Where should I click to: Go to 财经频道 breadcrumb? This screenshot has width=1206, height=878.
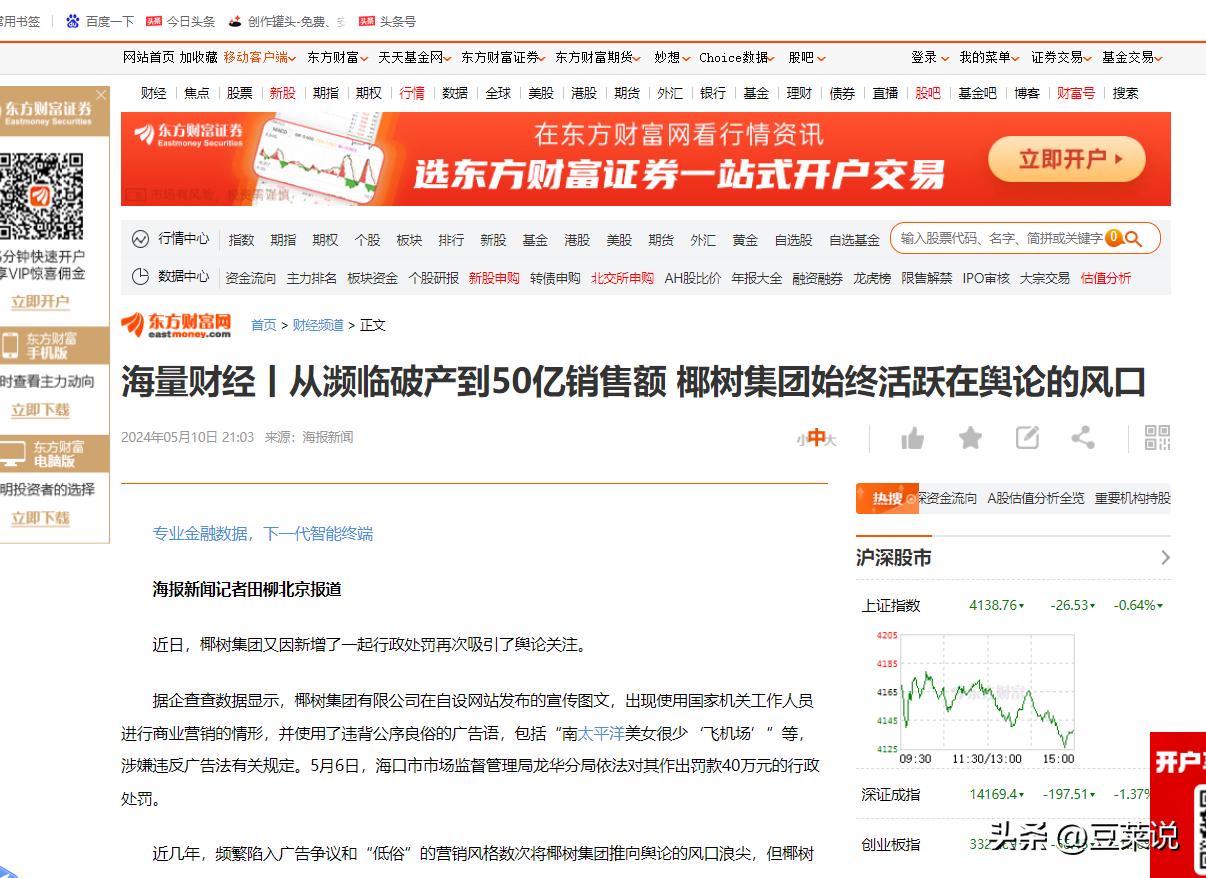[x=318, y=325]
